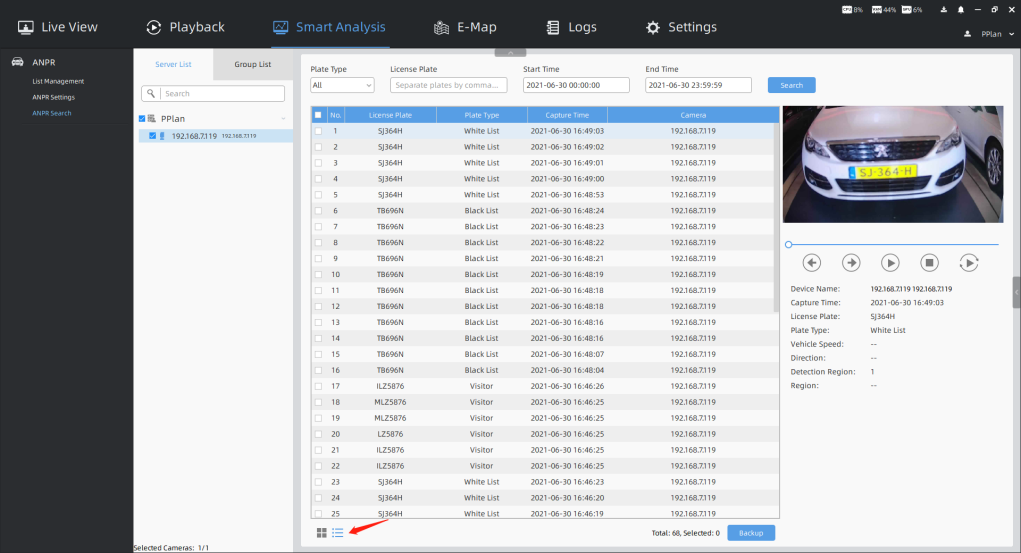
Task: Tick the select-all checkbox in table header
Action: 319,115
